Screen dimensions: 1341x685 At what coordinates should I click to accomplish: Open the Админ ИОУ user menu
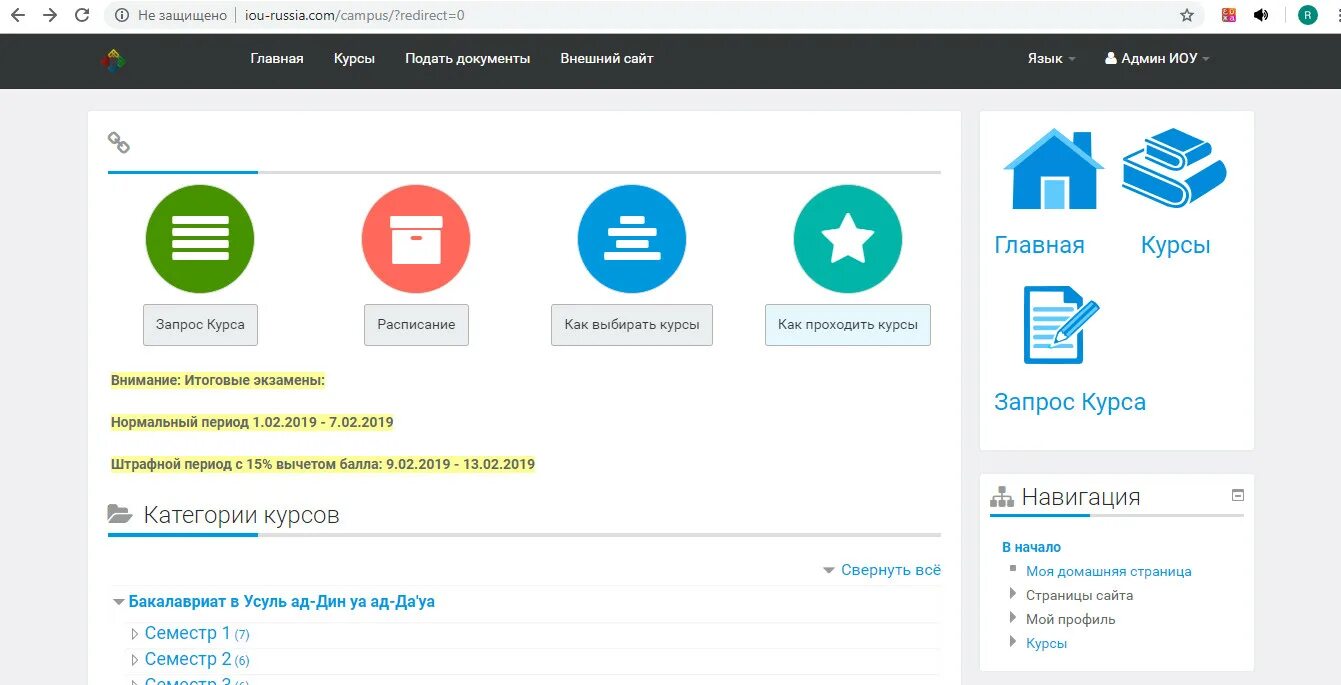(x=1158, y=59)
